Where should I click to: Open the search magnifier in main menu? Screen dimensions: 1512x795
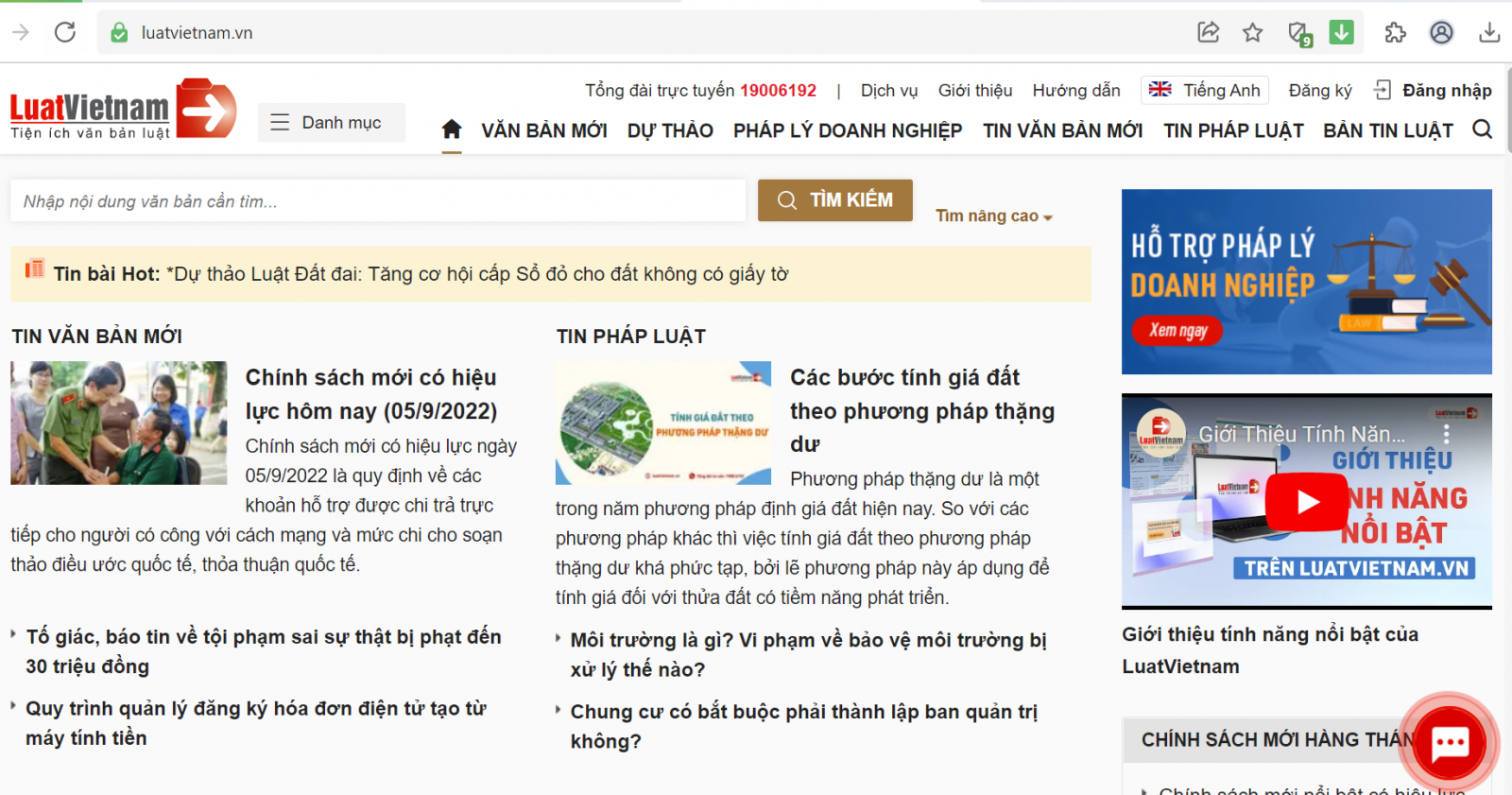pyautogui.click(x=1482, y=130)
